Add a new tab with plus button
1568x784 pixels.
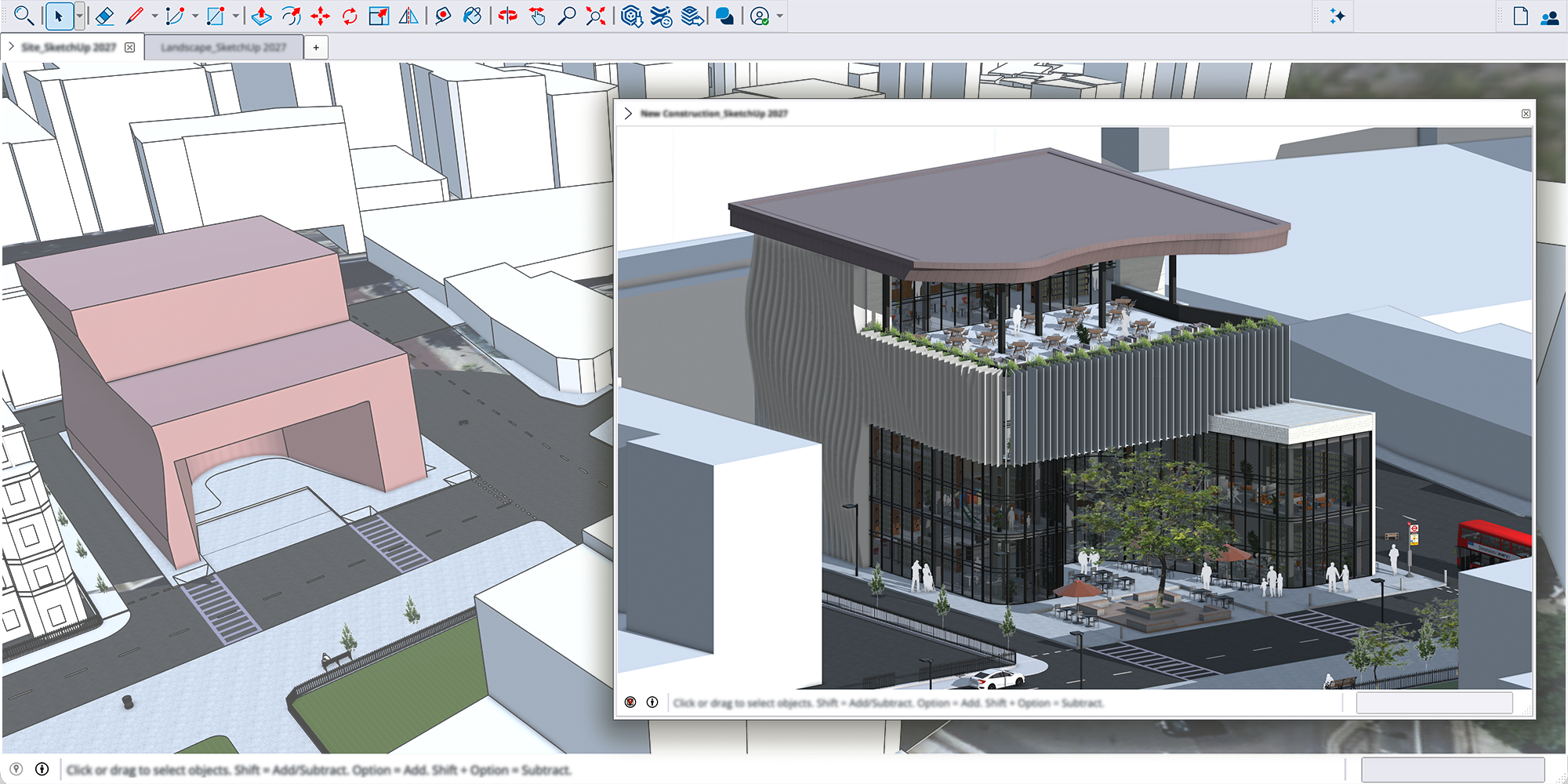pyautogui.click(x=316, y=48)
